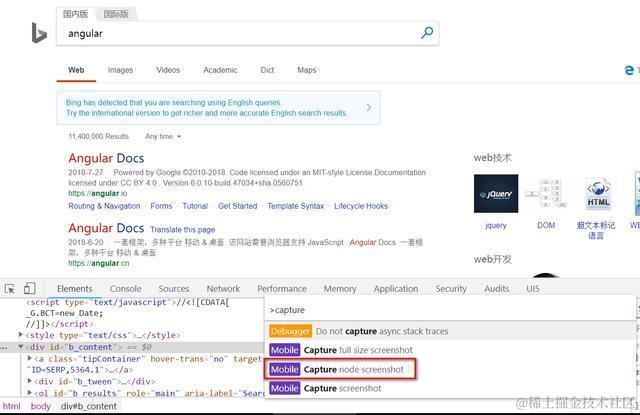Open the Tutorial sublink

click(x=195, y=206)
